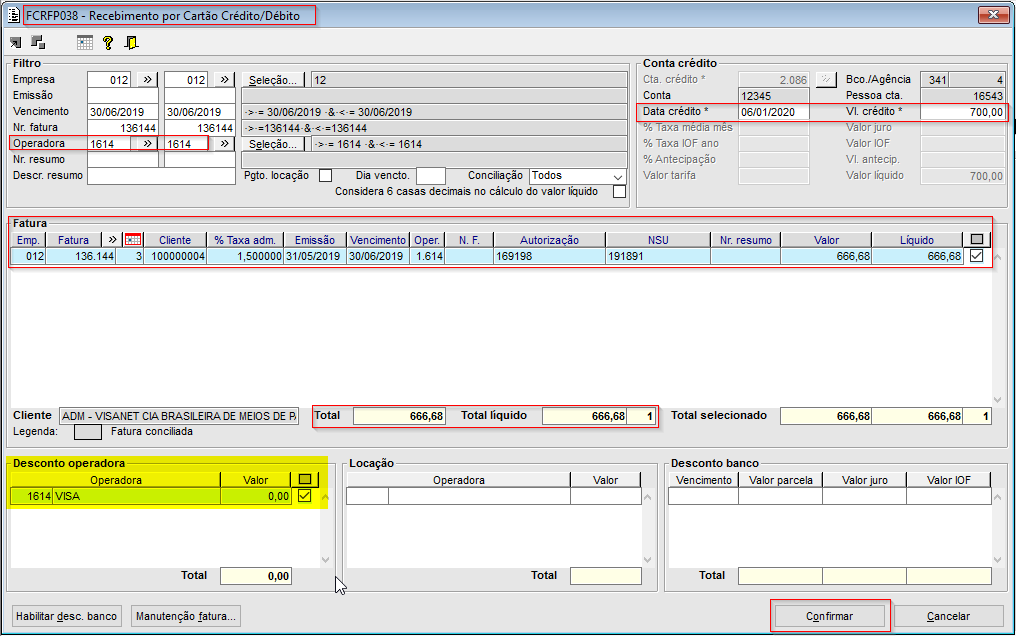Screen dimensions: 1016x636
Task: Click the Descr. resumo field
Action: 161,176
